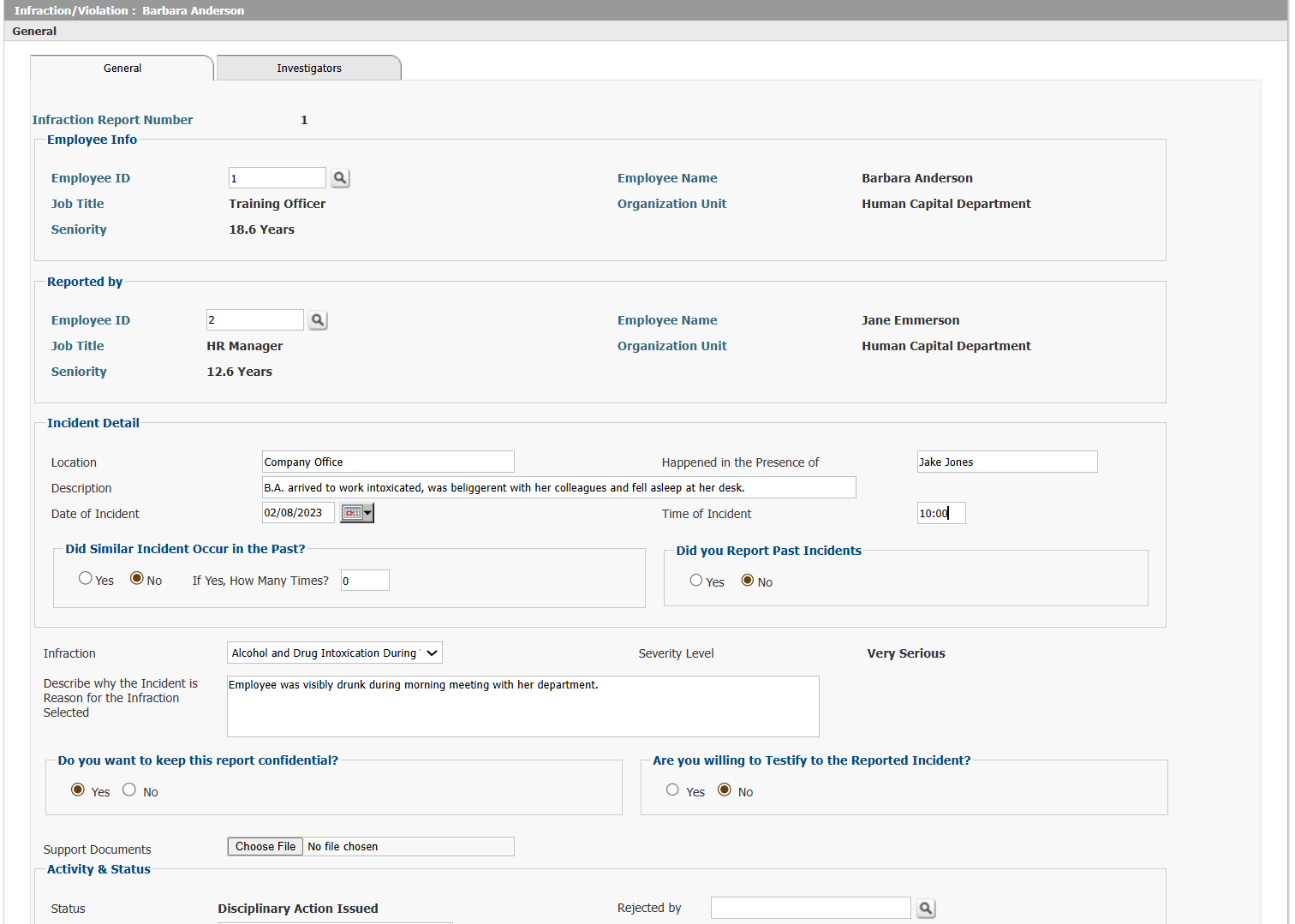This screenshot has width=1295, height=924.
Task: Click the Time of Incident field
Action: click(941, 513)
